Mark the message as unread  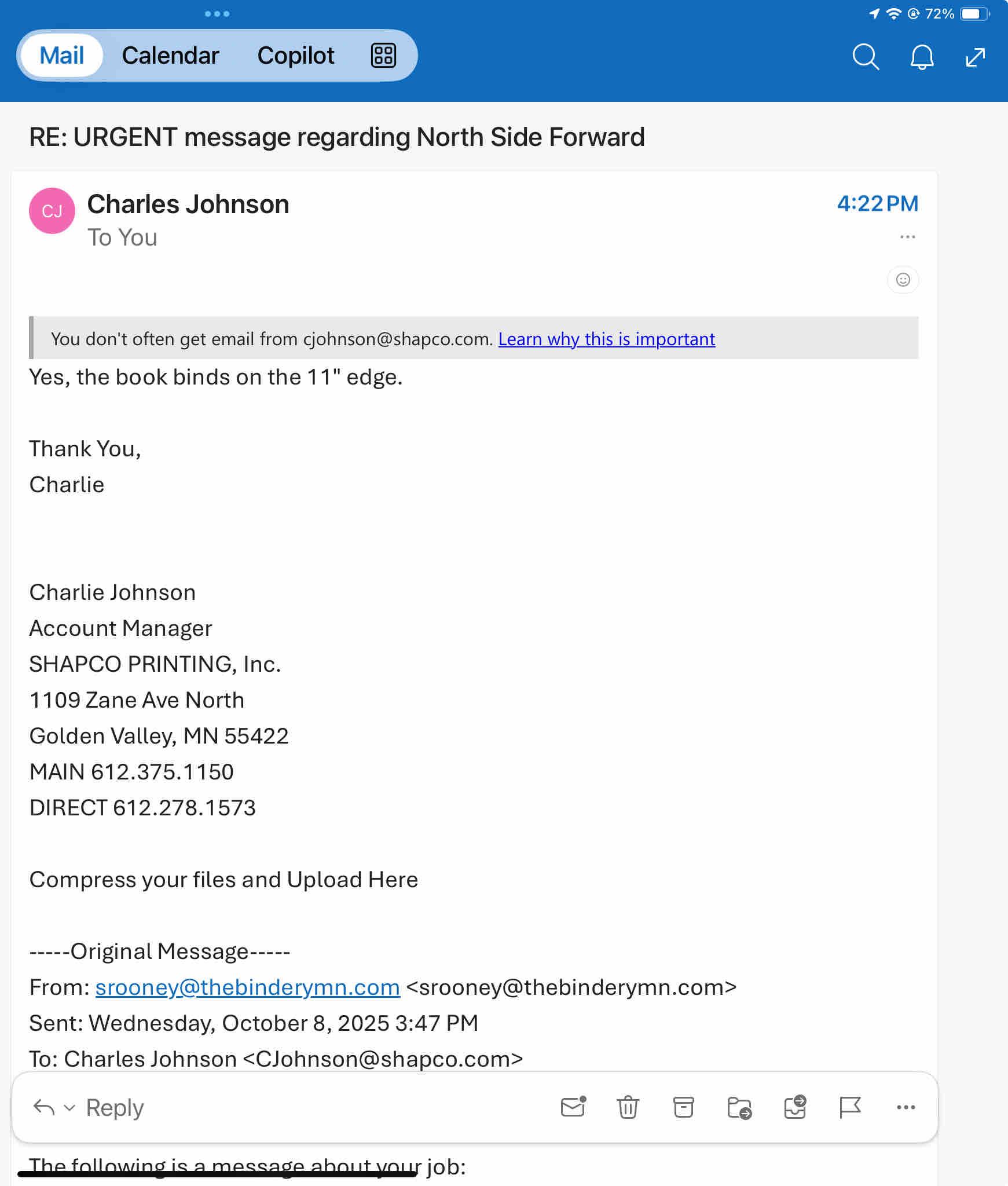573,1107
